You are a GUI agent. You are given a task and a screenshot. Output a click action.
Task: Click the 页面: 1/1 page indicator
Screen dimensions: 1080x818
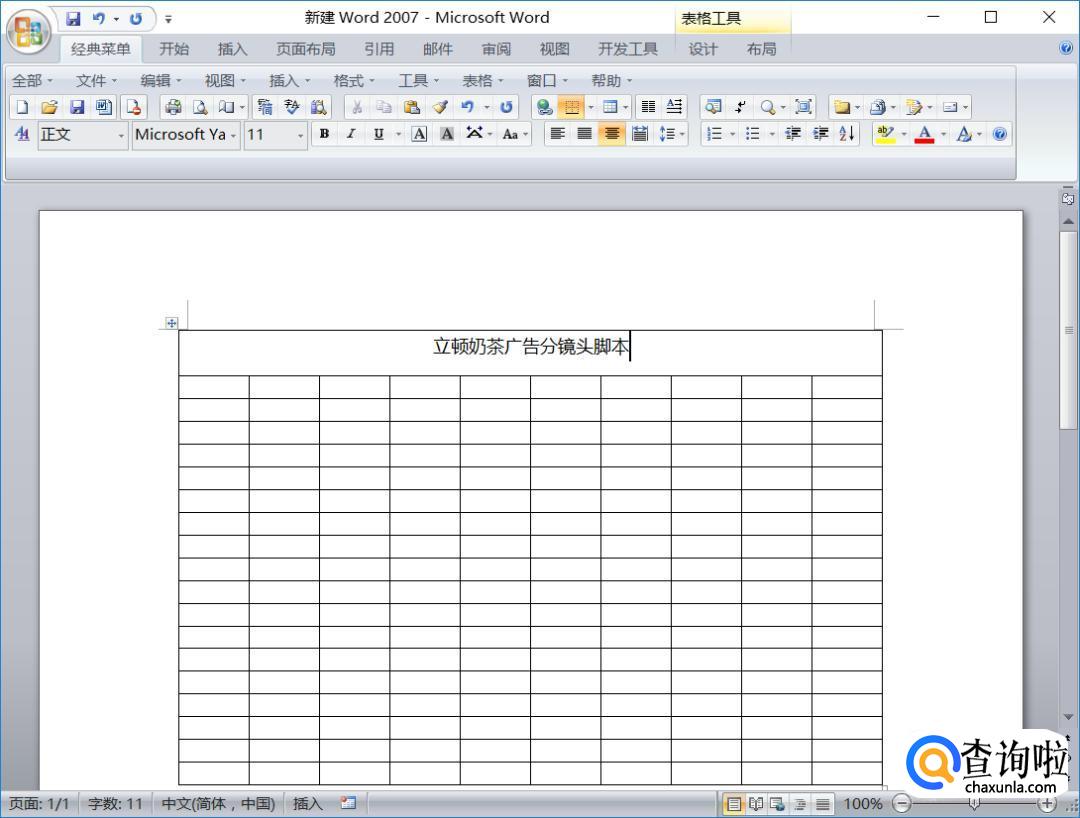[x=39, y=804]
